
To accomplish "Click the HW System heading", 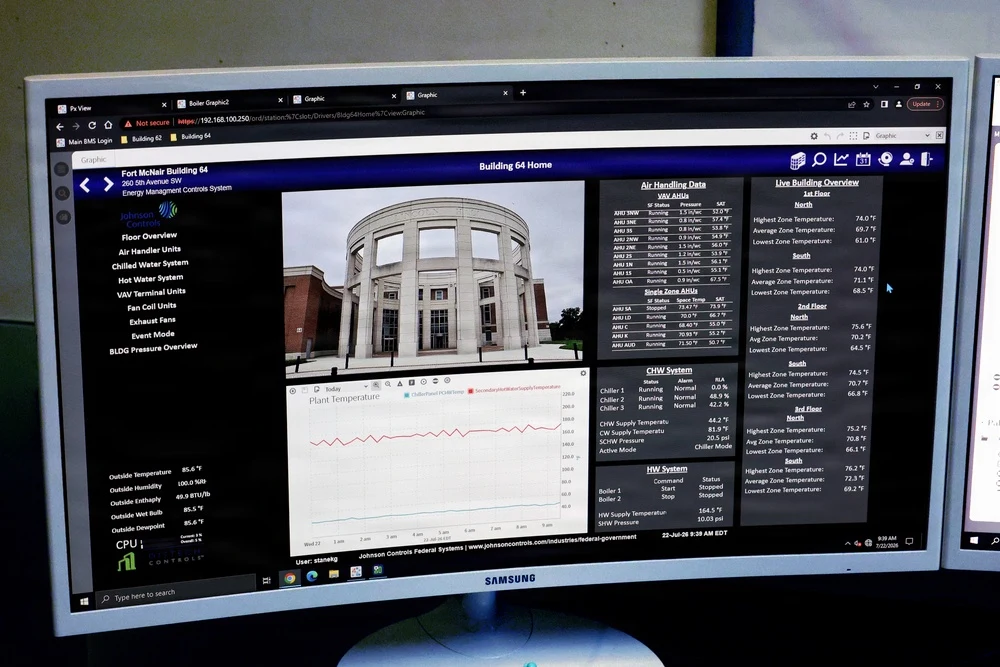I will [667, 469].
